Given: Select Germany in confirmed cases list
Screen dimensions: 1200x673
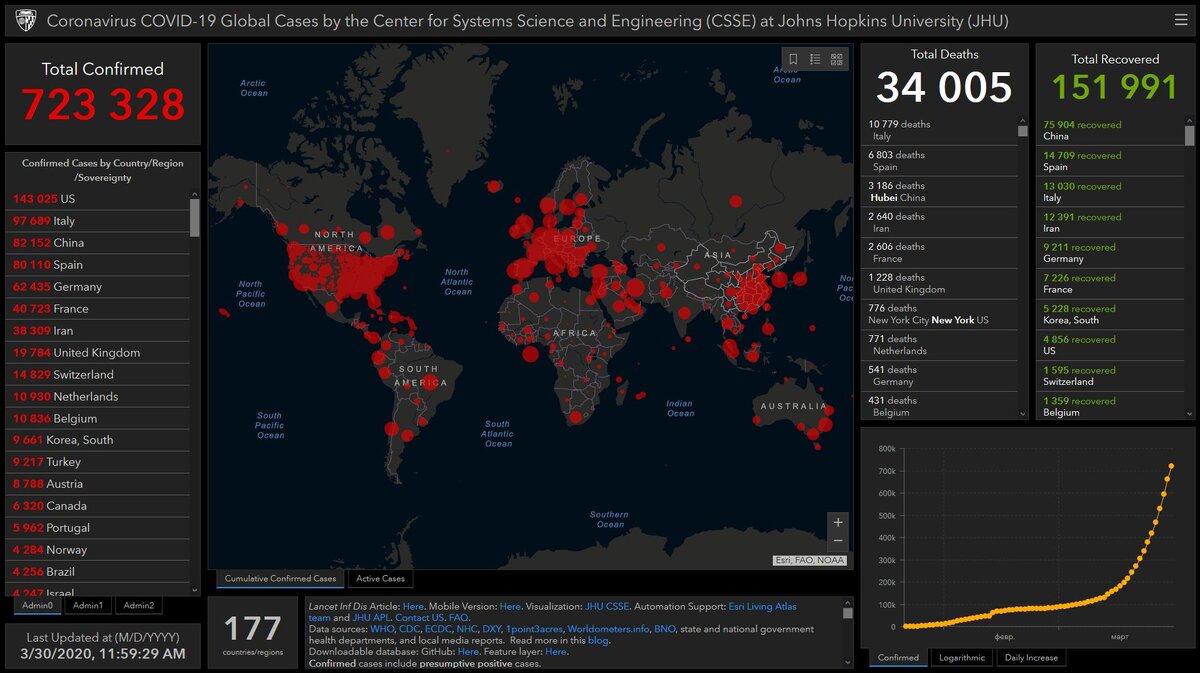Looking at the screenshot, I should [x=97, y=287].
